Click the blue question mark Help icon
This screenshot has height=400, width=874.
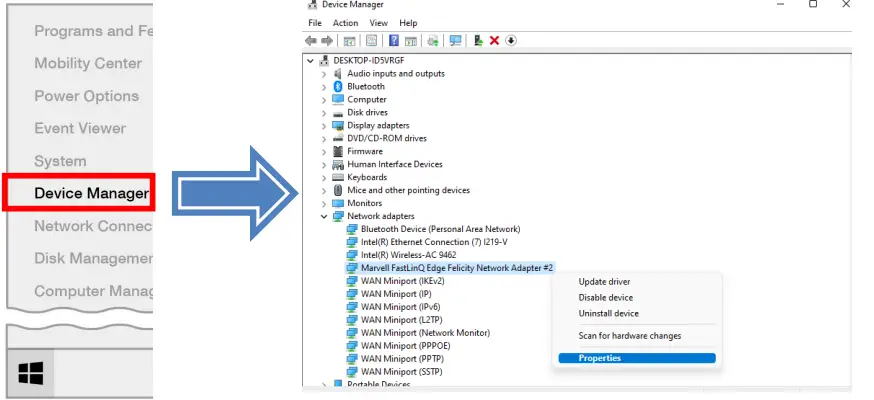tap(394, 41)
